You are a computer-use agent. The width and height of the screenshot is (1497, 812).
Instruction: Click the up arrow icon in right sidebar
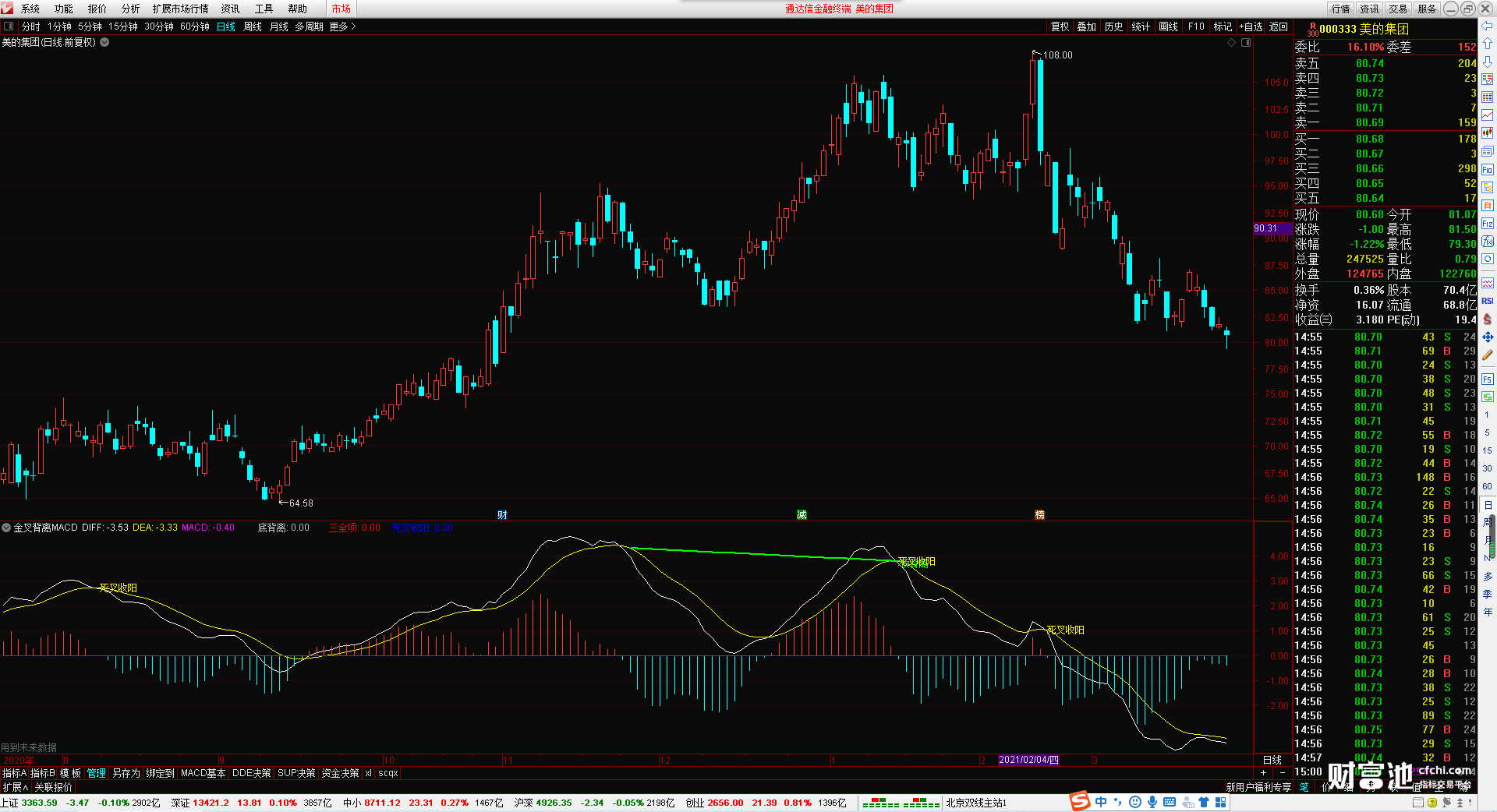point(1488,44)
